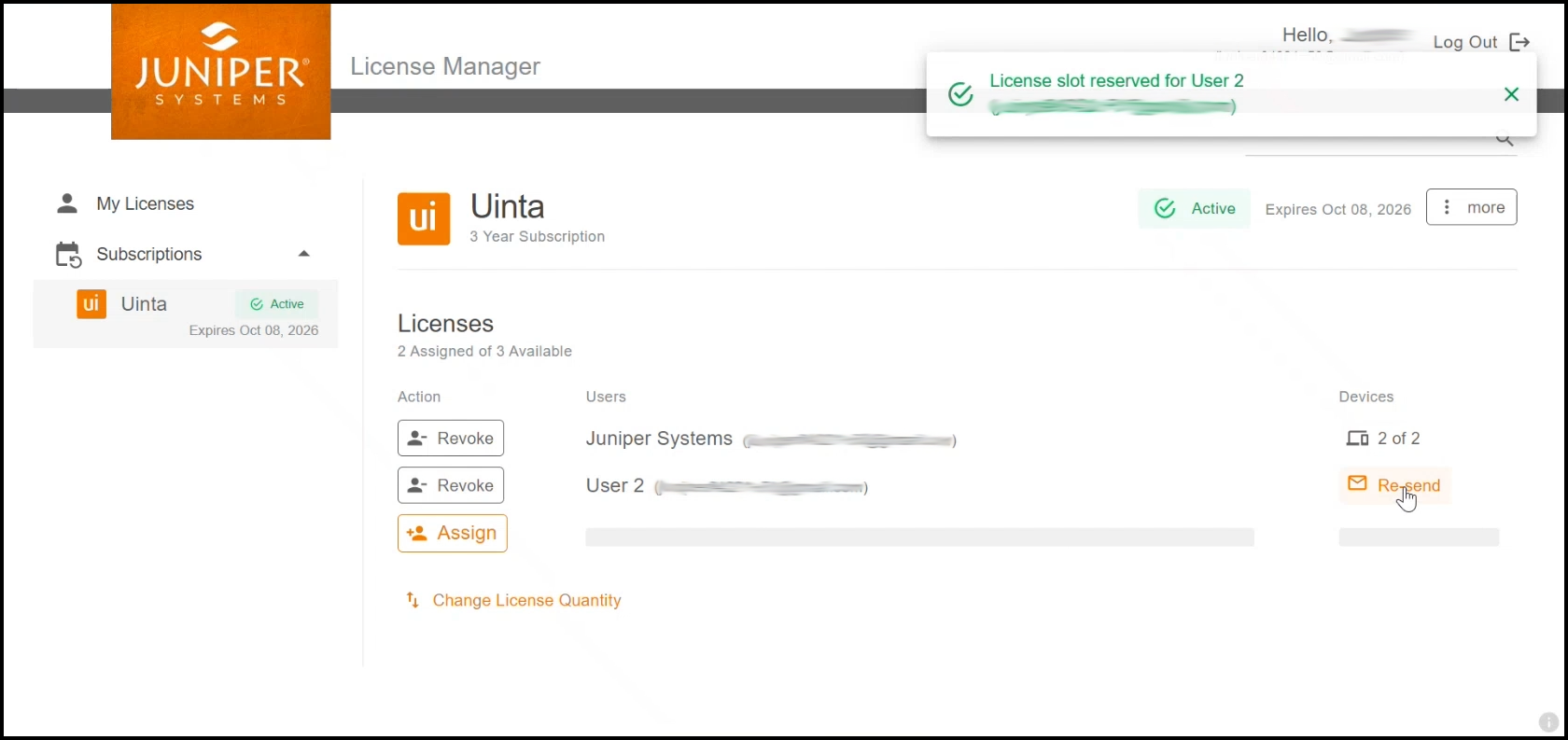Revoke the Juniper Systems user license

point(451,439)
